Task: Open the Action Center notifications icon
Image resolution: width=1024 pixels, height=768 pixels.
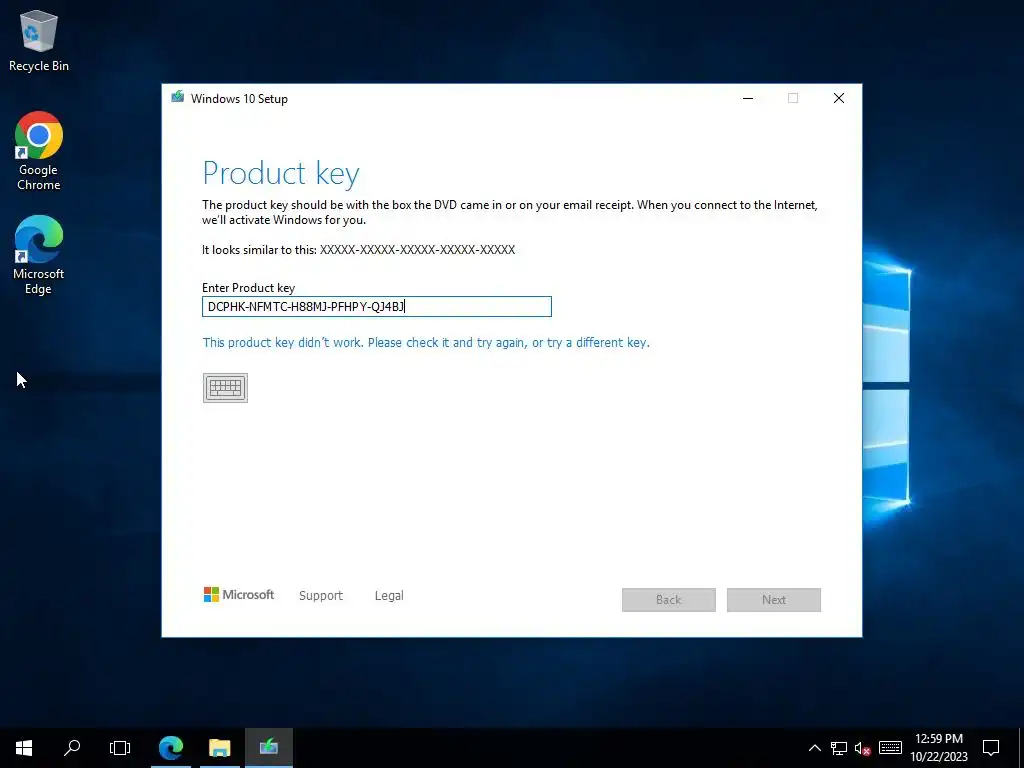Action: 991,748
